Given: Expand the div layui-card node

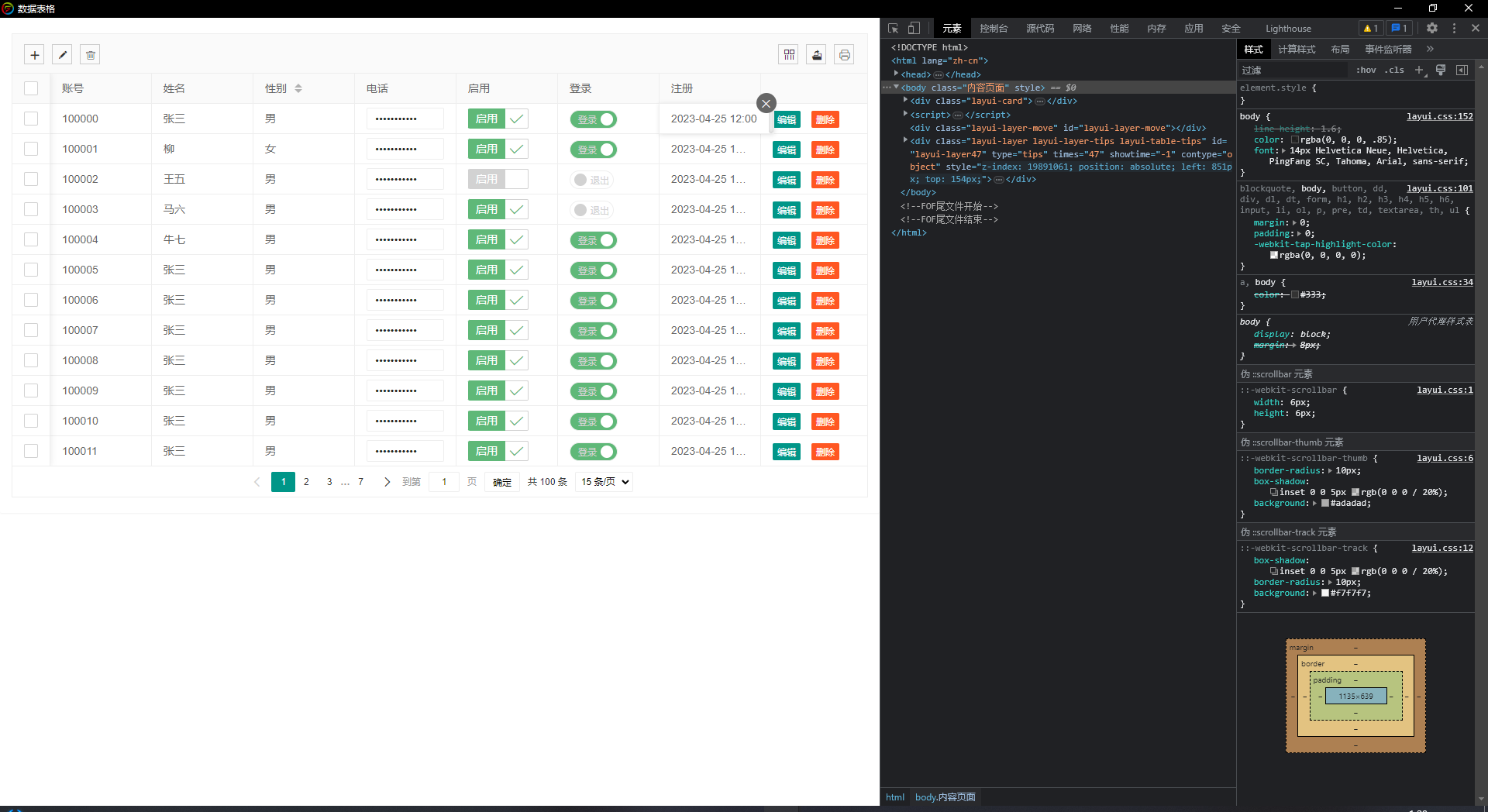Looking at the screenshot, I should [x=905, y=100].
